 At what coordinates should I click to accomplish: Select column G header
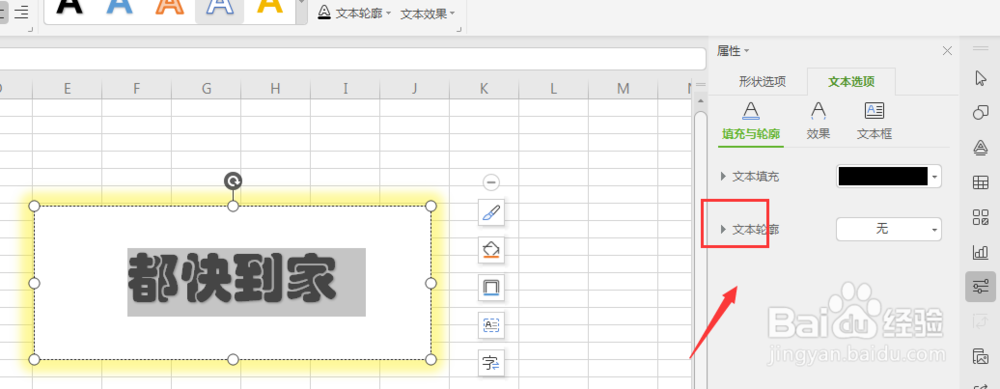(206, 89)
